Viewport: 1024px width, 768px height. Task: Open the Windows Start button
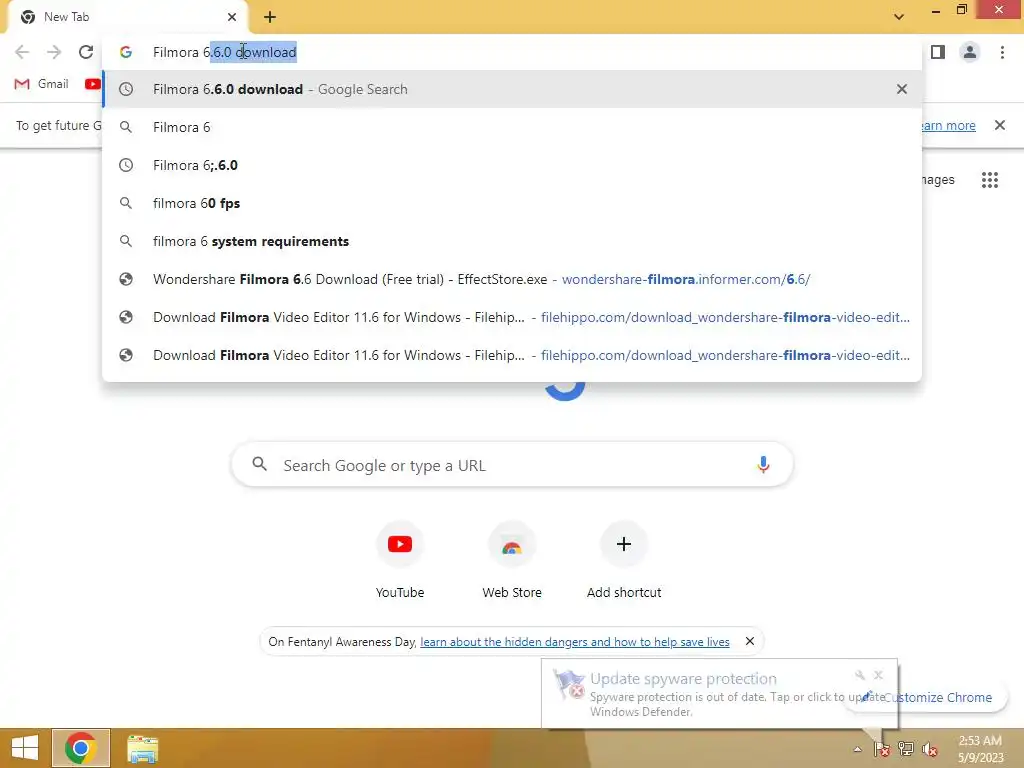(x=25, y=748)
